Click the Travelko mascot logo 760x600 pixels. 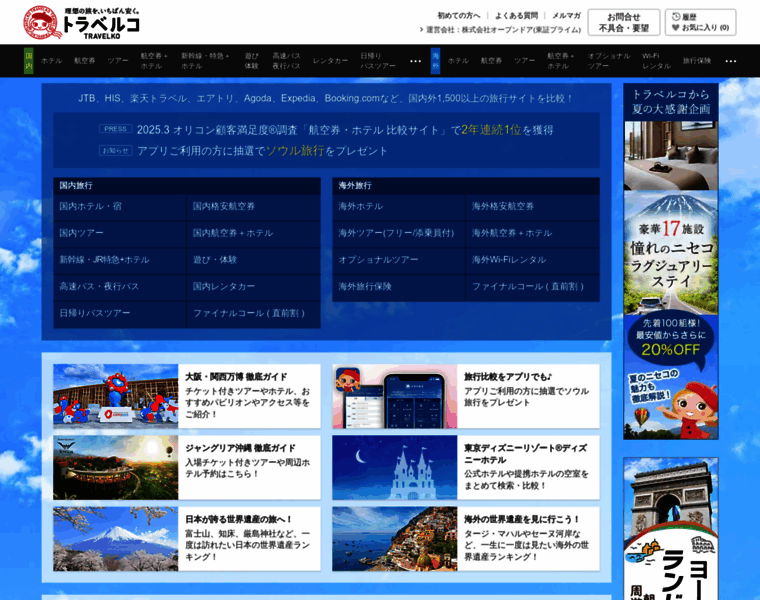(42, 22)
